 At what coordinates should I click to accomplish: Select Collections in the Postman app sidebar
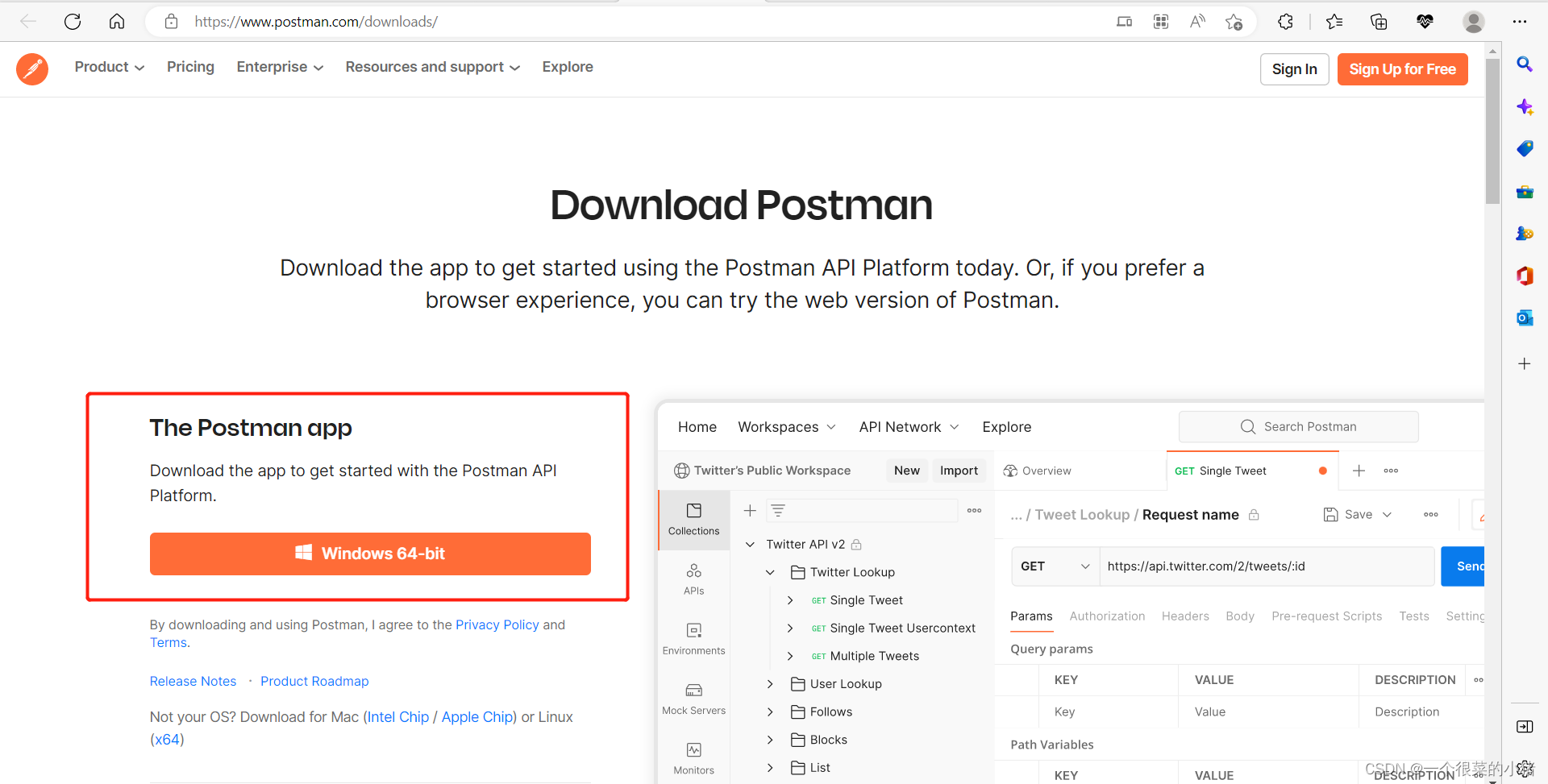tap(693, 519)
